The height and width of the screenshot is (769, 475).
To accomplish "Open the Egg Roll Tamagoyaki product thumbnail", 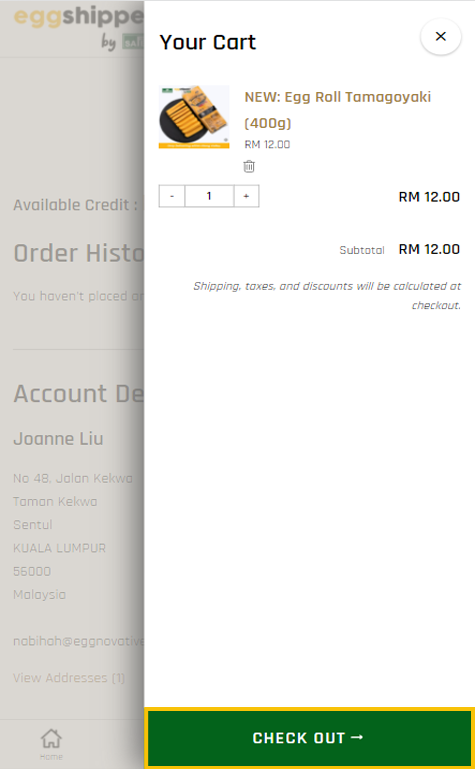I will [x=194, y=117].
